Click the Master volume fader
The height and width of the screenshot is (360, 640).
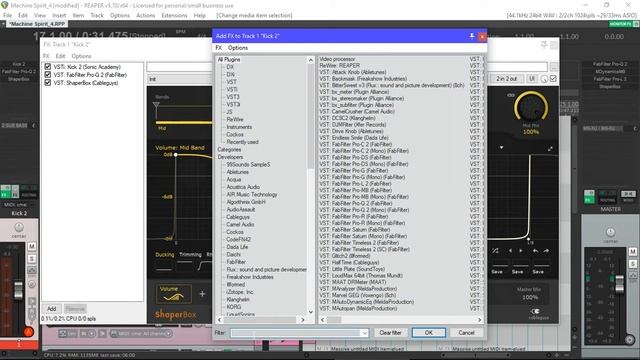[620, 284]
